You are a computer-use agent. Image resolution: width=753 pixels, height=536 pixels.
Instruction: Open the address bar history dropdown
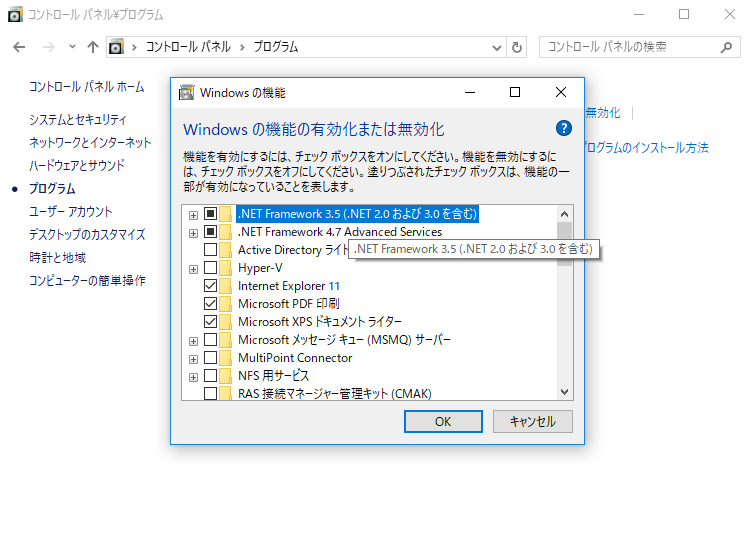click(497, 48)
